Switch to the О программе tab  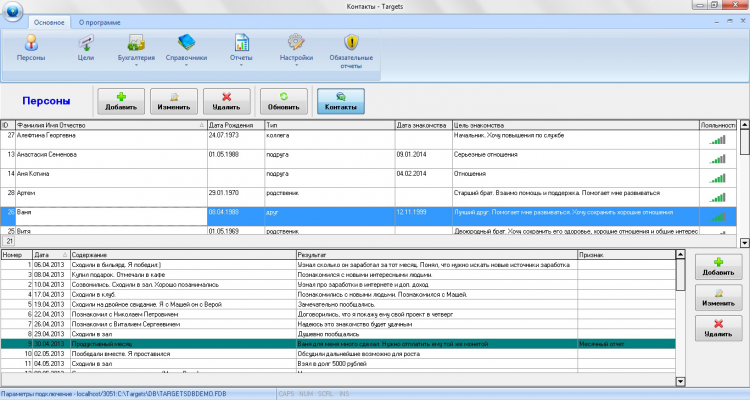pyautogui.click(x=99, y=22)
